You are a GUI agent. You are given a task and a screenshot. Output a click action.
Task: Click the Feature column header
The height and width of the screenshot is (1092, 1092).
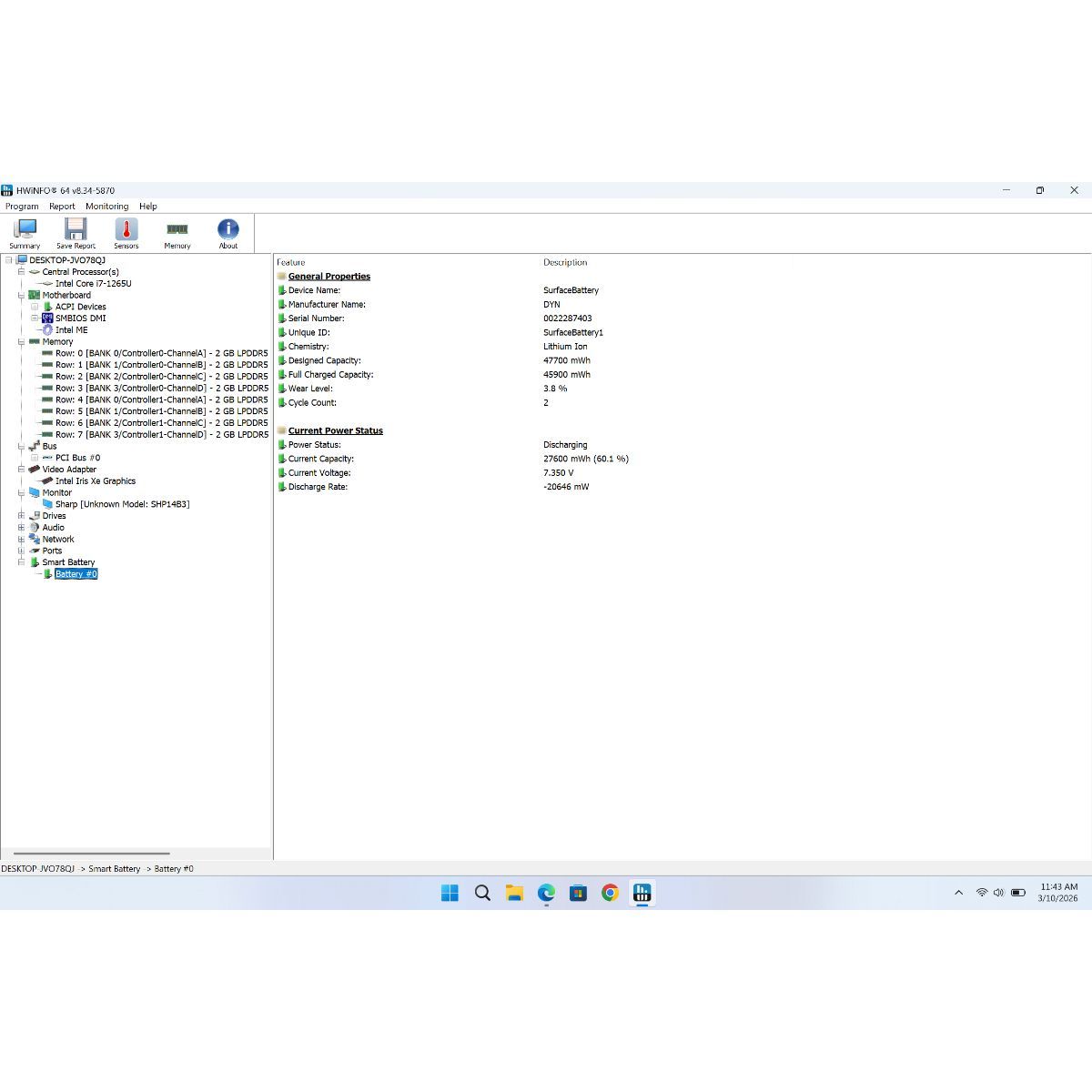coord(291,262)
